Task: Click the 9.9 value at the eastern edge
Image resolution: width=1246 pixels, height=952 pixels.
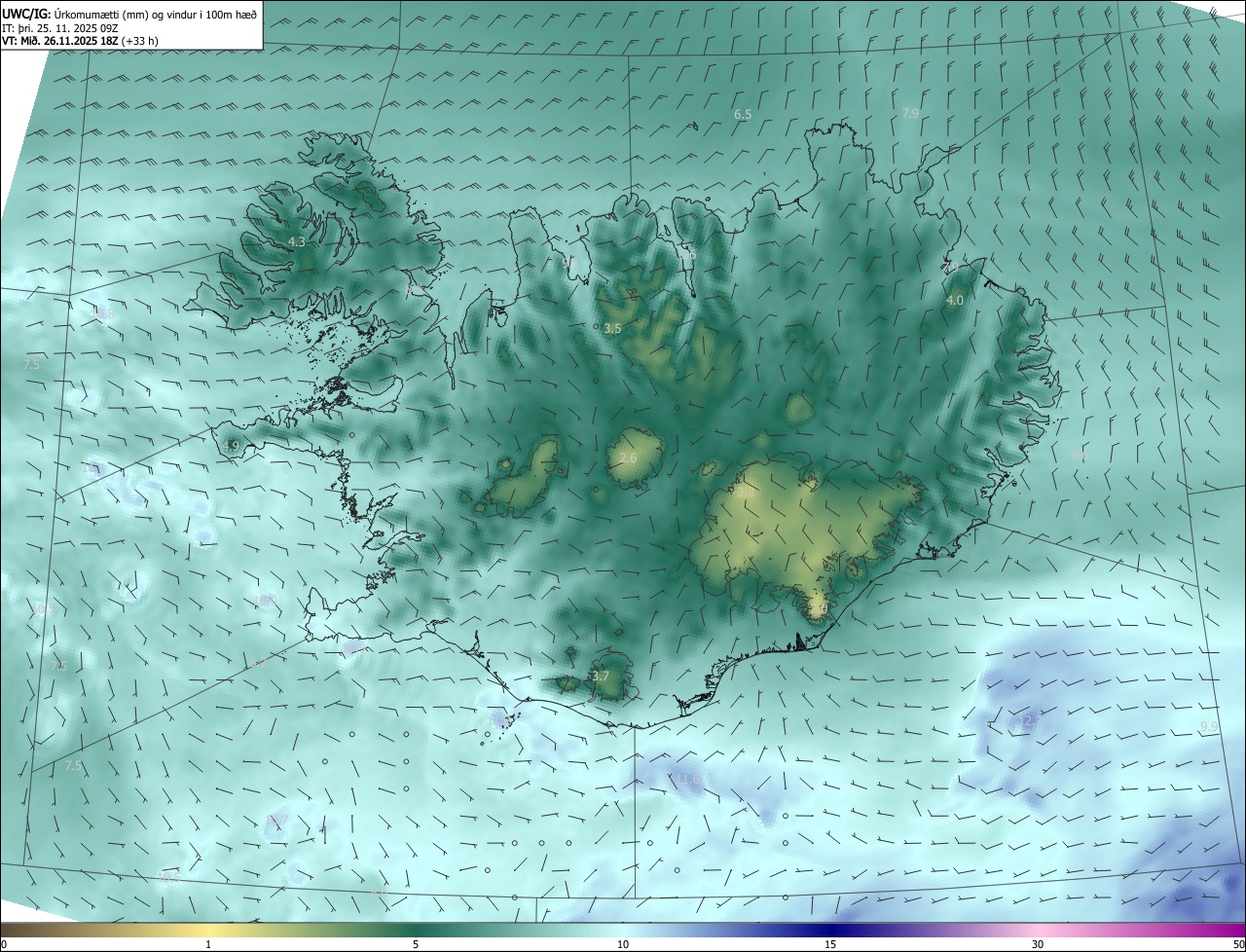Action: pos(1209,727)
